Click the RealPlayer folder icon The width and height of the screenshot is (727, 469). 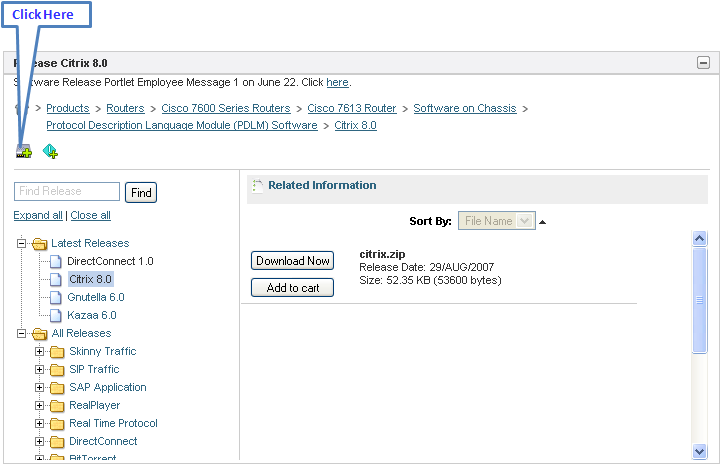(57, 406)
